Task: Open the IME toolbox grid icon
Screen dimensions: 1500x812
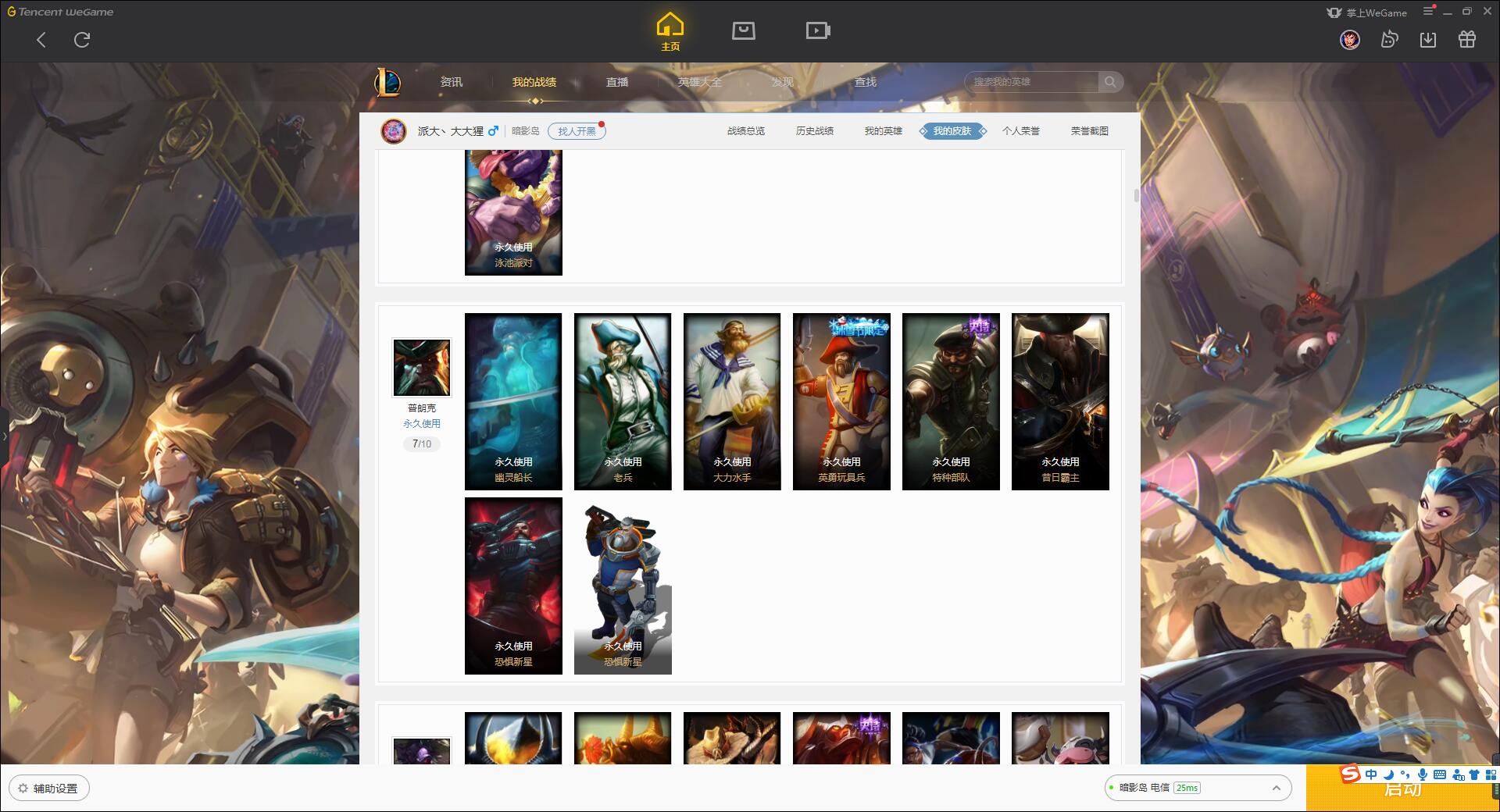Action: 1491,775
